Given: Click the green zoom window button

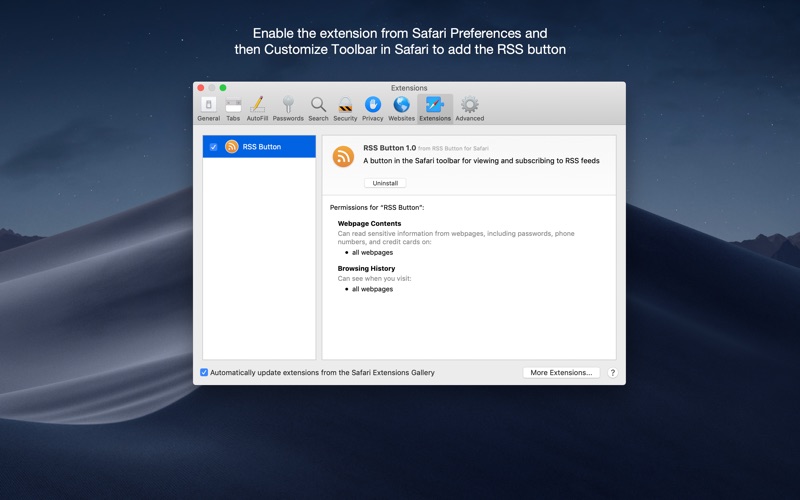Looking at the screenshot, I should (223, 88).
